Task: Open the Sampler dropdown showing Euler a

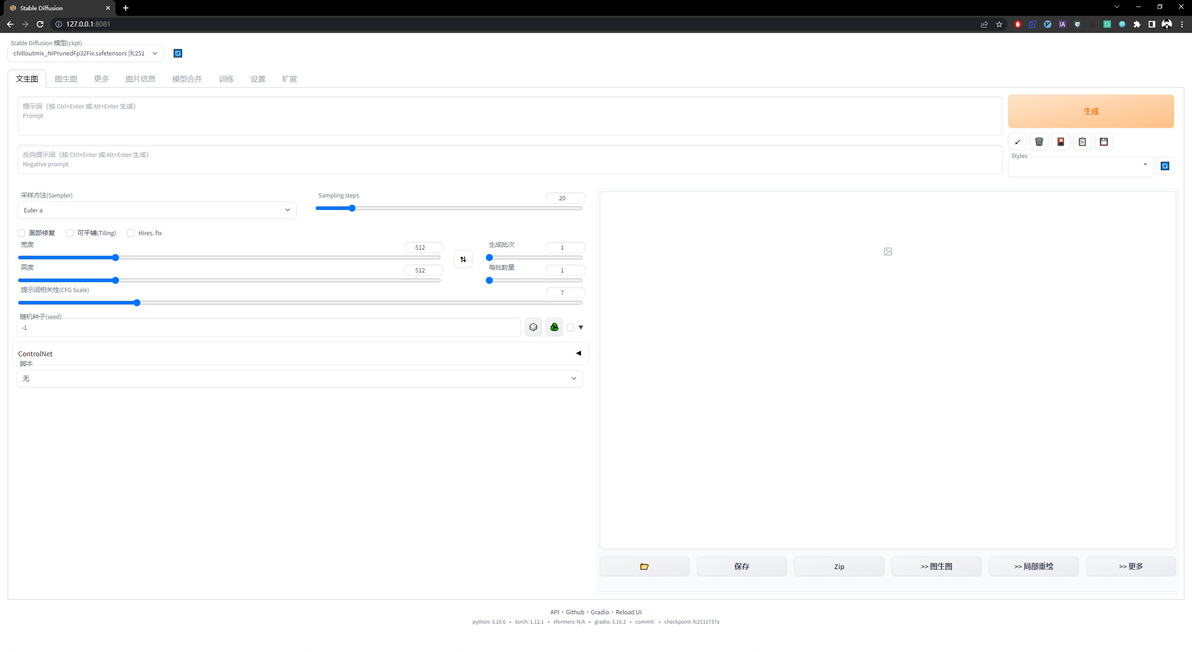Action: tap(157, 210)
